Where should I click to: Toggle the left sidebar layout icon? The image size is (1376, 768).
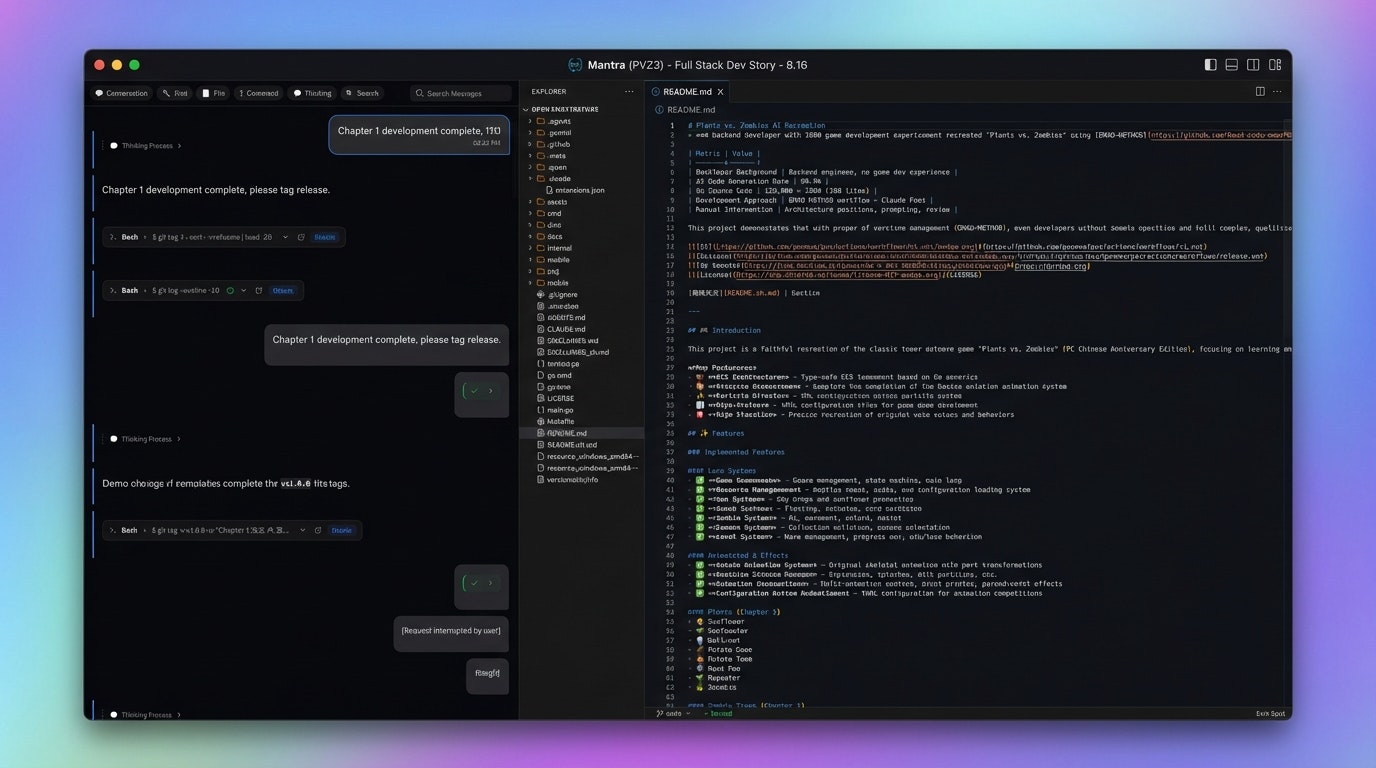pos(1210,65)
